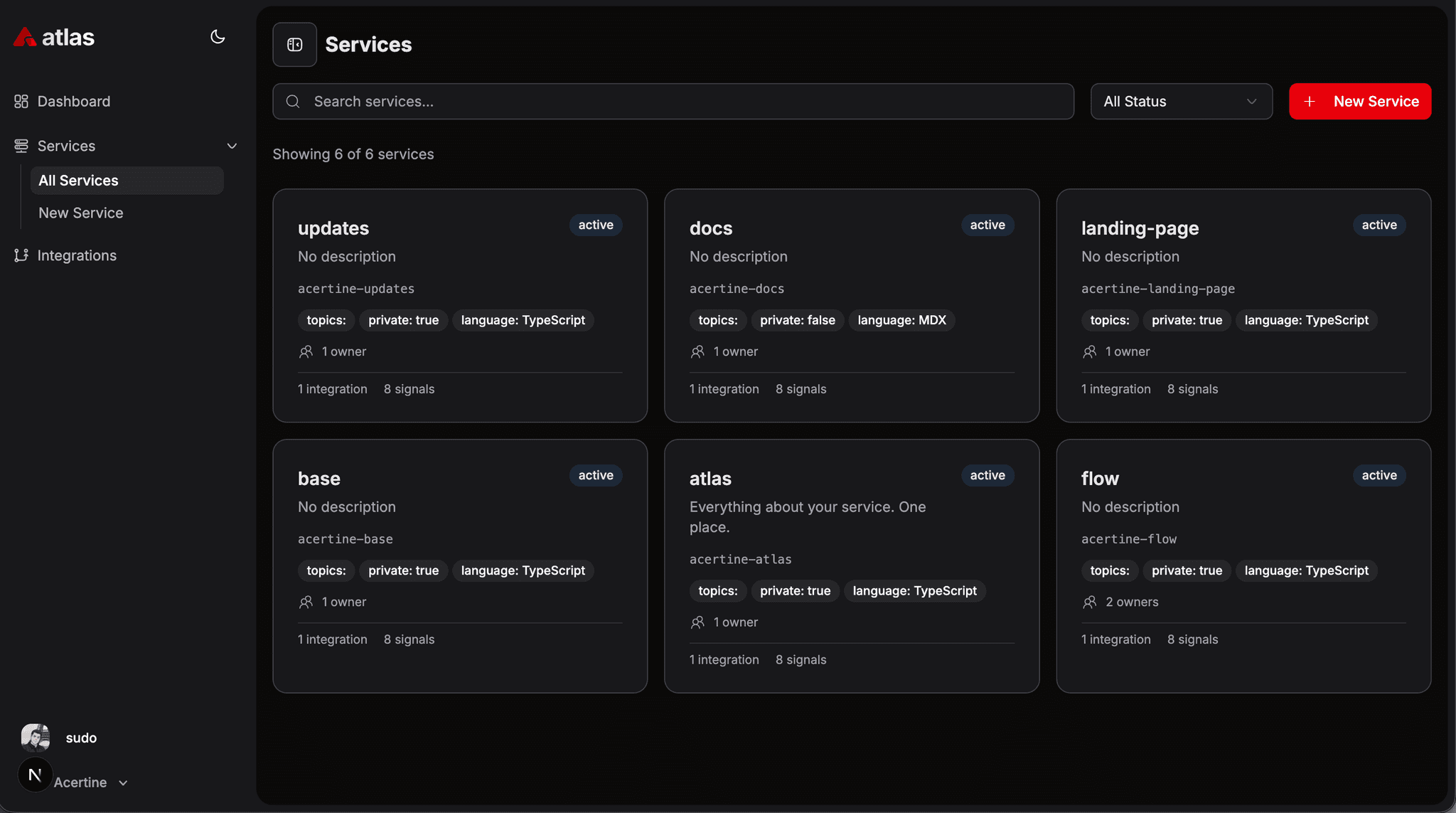Click the search magnifier icon
Image resolution: width=1456 pixels, height=813 pixels.
293,101
